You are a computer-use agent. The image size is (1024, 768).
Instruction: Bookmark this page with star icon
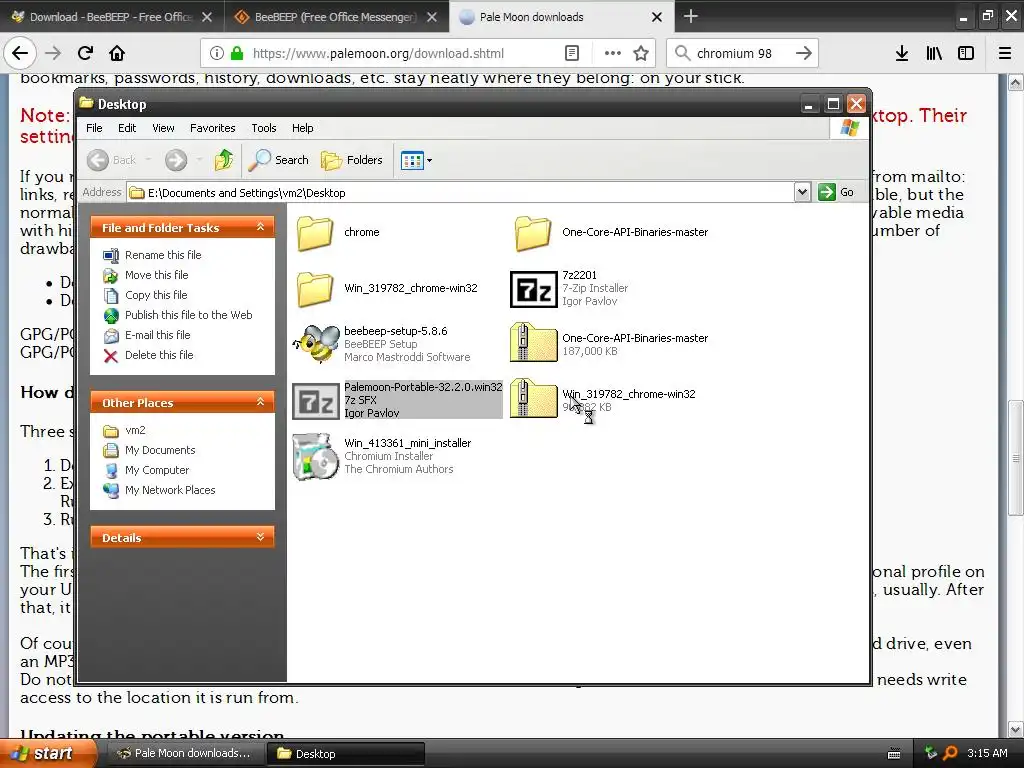pos(641,53)
